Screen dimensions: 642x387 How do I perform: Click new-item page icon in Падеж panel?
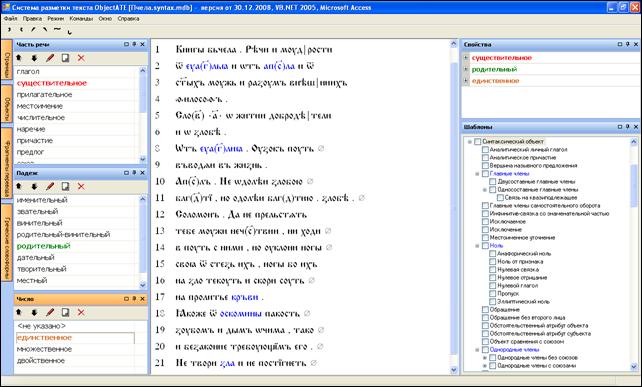point(66,187)
